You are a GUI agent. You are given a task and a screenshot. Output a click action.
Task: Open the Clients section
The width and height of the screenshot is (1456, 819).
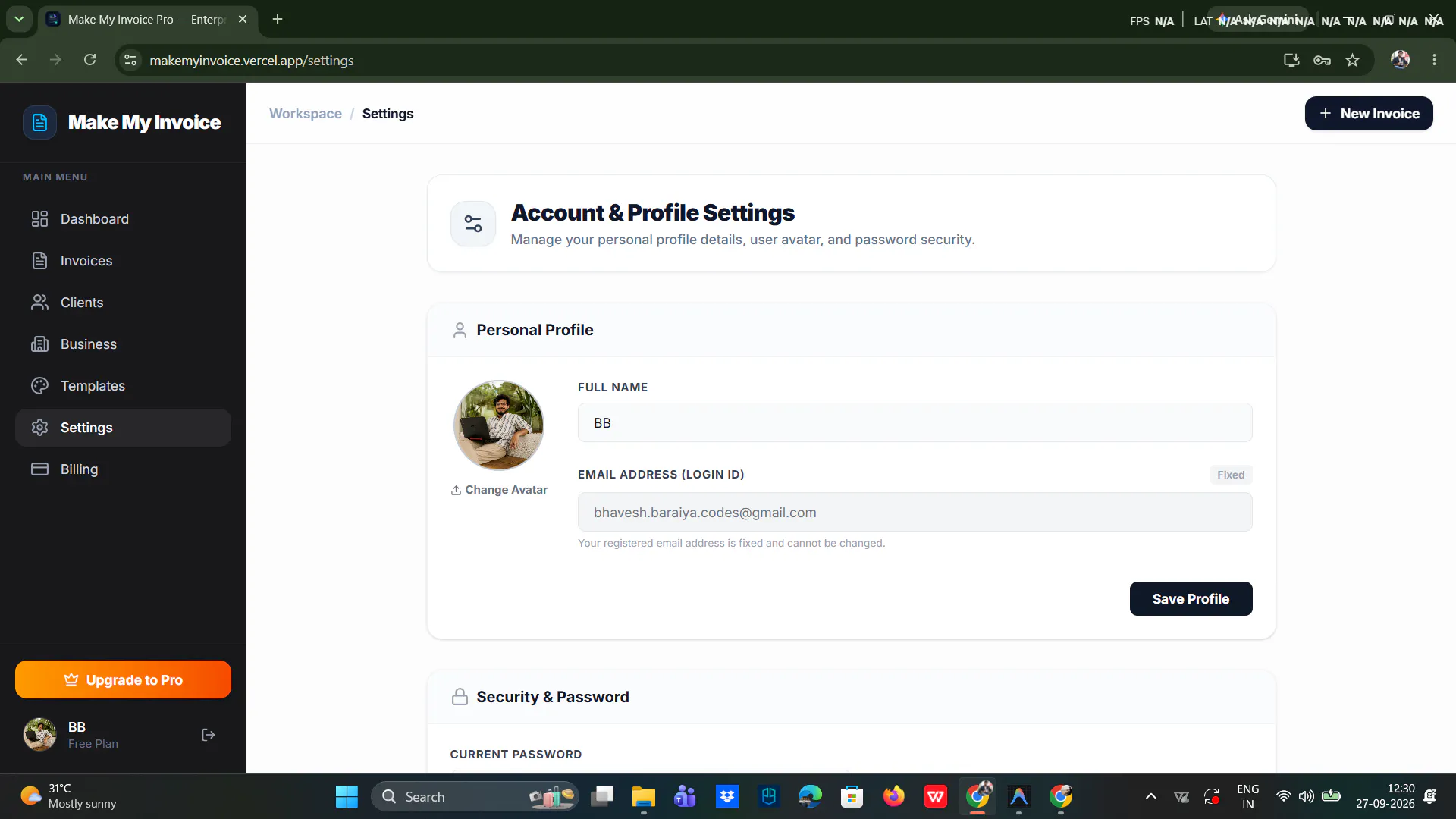pos(123,303)
